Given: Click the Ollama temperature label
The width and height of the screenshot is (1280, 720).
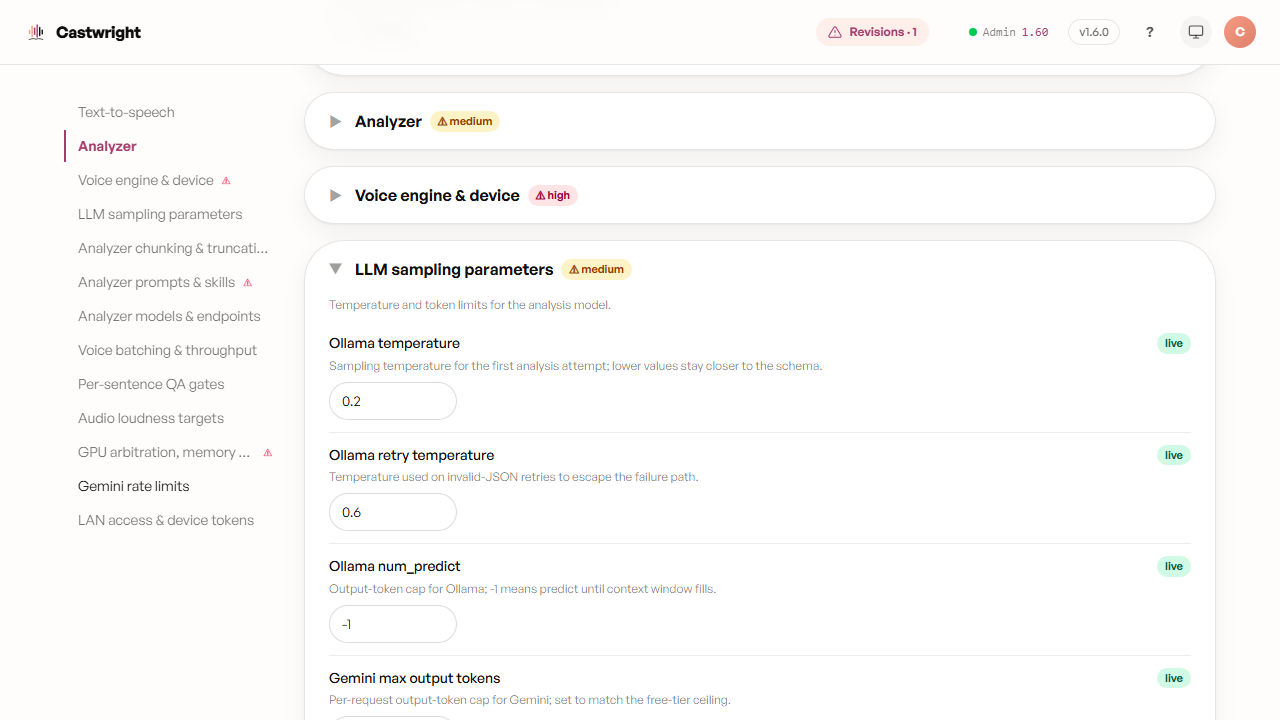Looking at the screenshot, I should (x=394, y=343).
